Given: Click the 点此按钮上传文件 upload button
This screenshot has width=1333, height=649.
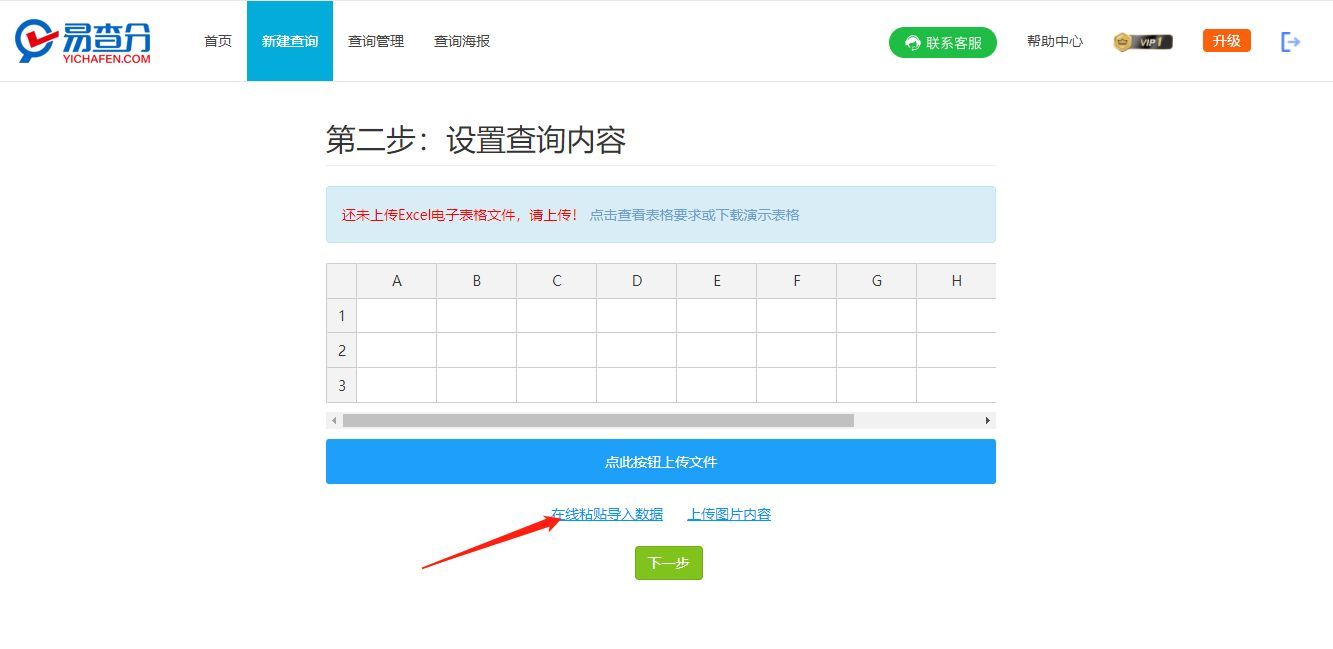Looking at the screenshot, I should (x=660, y=461).
